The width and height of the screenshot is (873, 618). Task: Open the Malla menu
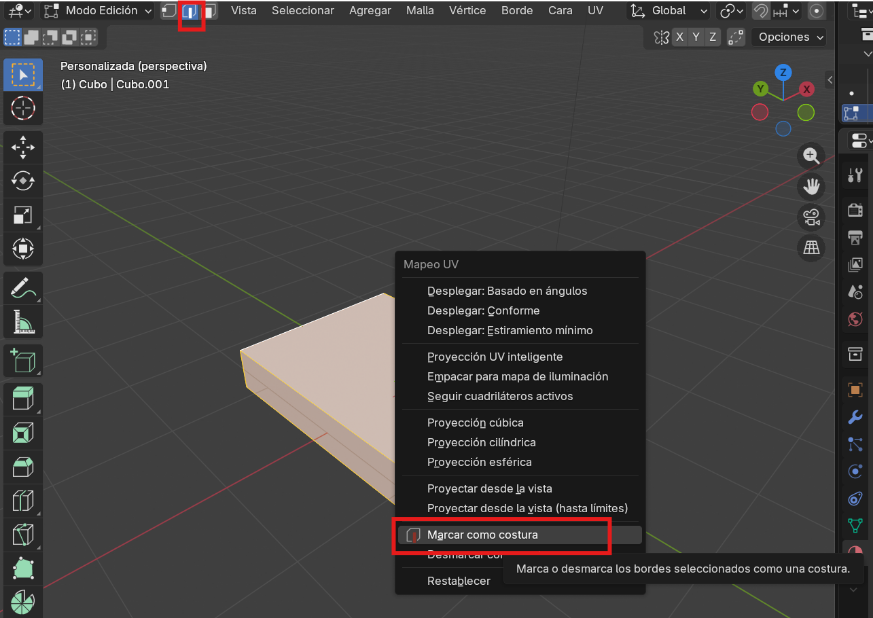point(420,11)
